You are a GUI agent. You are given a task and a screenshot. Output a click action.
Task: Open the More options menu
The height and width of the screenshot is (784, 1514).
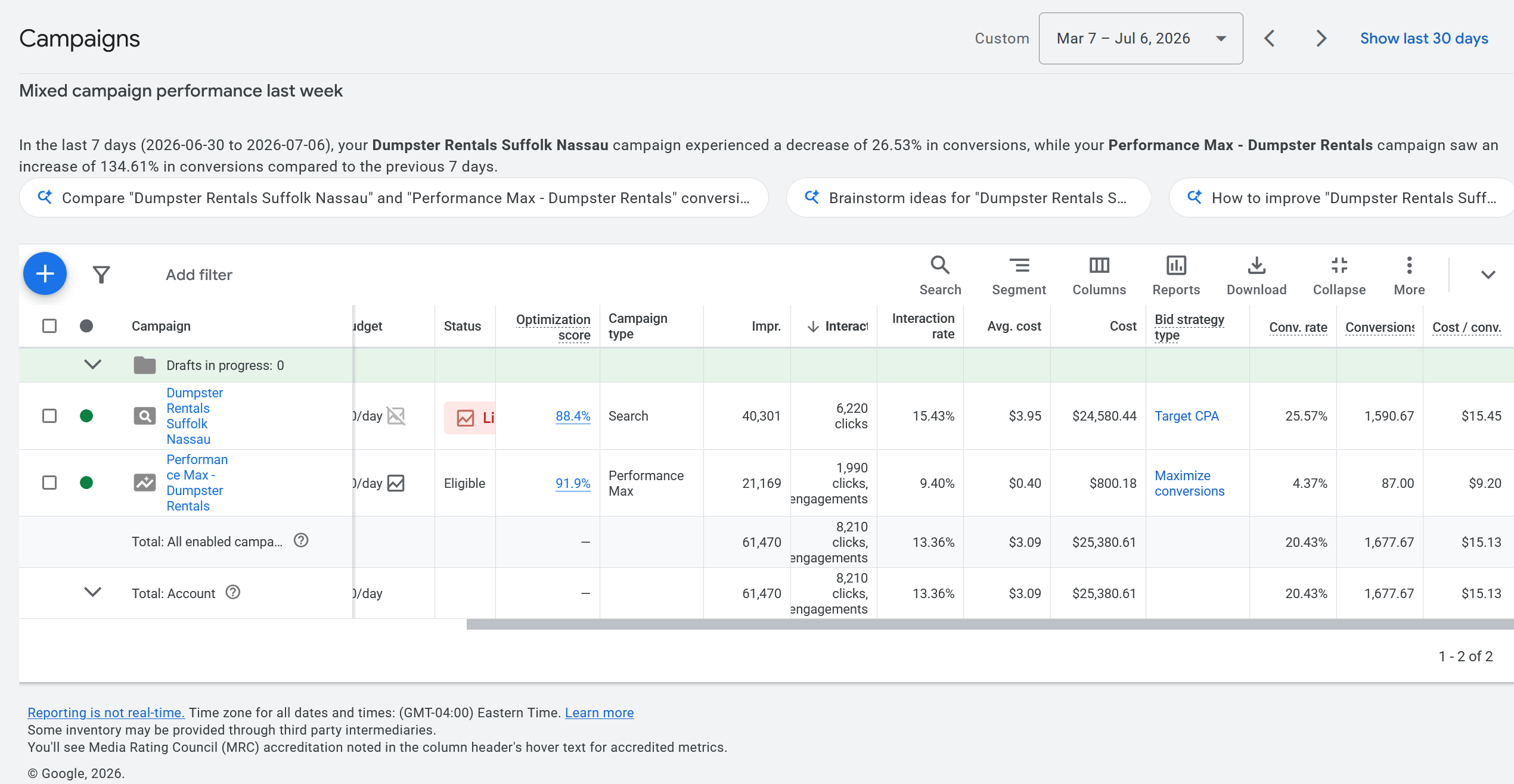pyautogui.click(x=1409, y=276)
